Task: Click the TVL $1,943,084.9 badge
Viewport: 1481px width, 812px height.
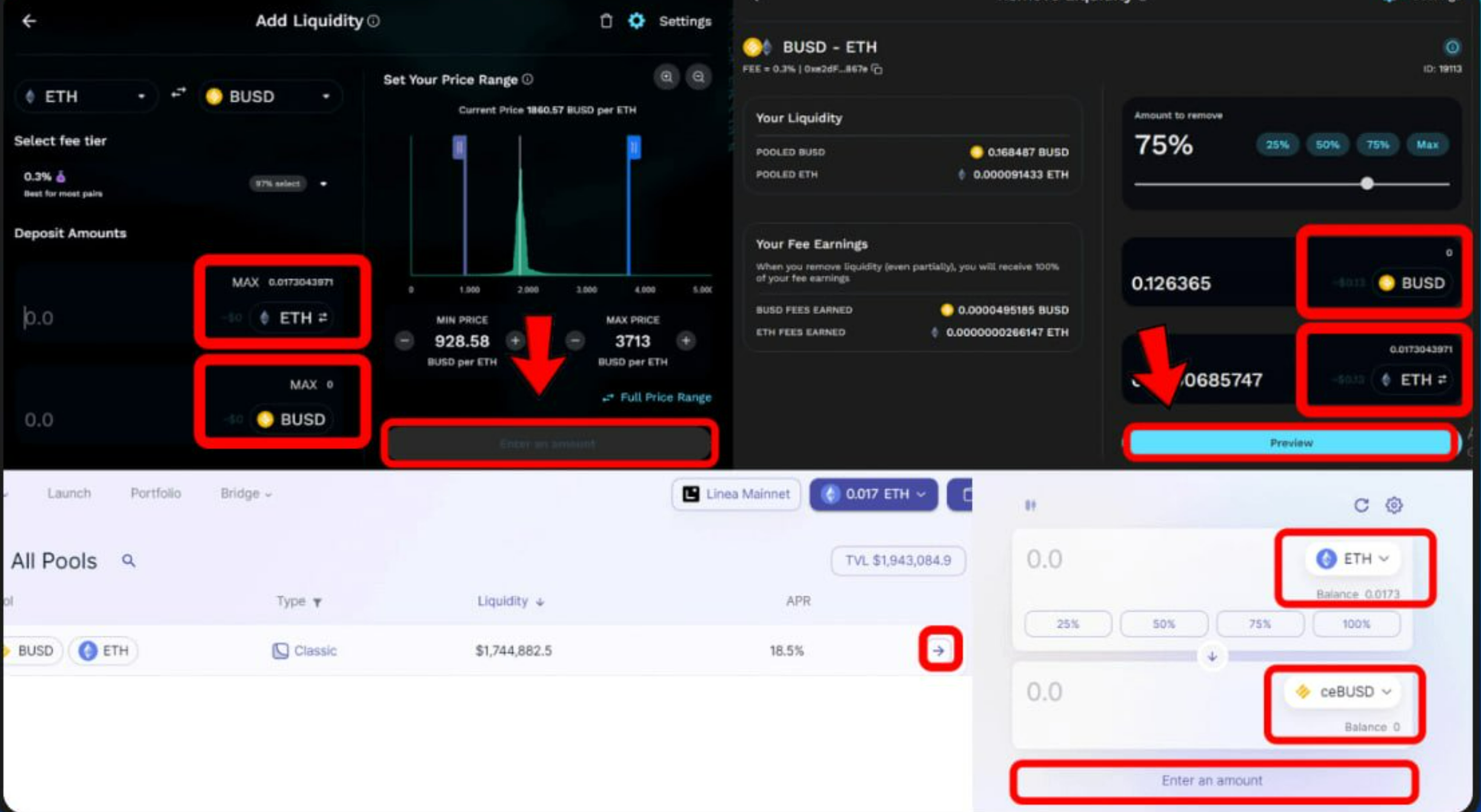Action: [x=898, y=561]
